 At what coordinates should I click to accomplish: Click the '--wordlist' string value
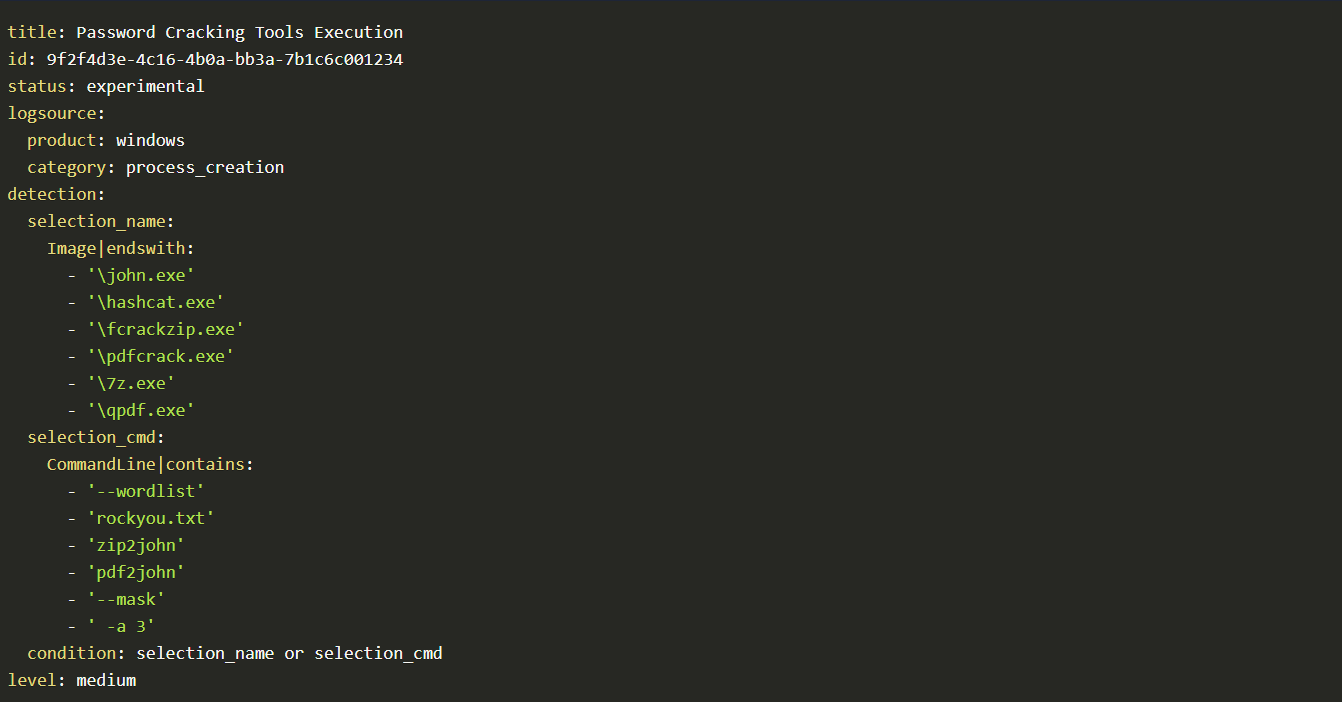[x=145, y=491]
